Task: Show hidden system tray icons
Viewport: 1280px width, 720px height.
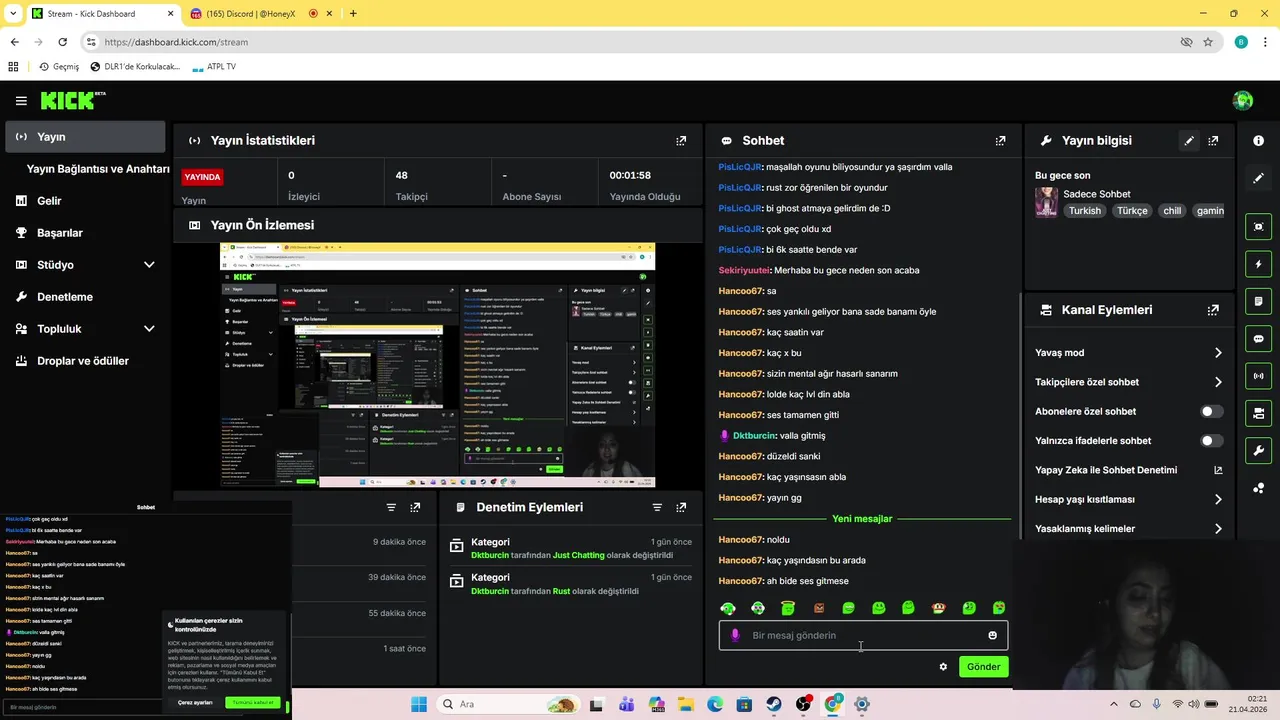Action: [x=1113, y=704]
